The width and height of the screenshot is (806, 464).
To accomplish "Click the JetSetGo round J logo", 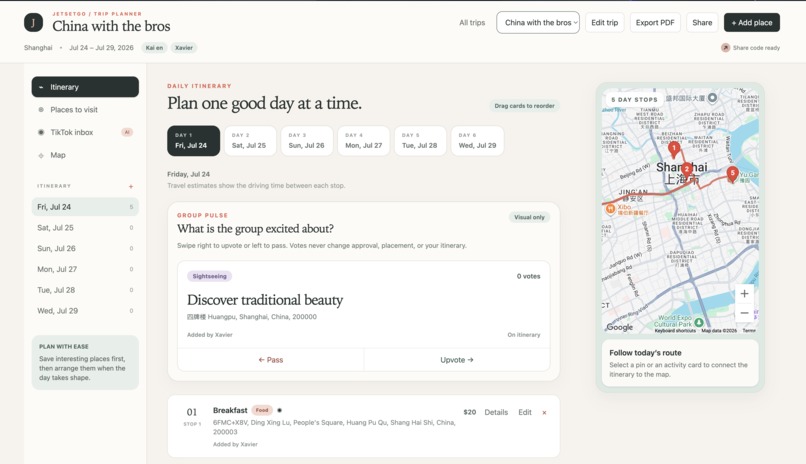I will click(33, 23).
